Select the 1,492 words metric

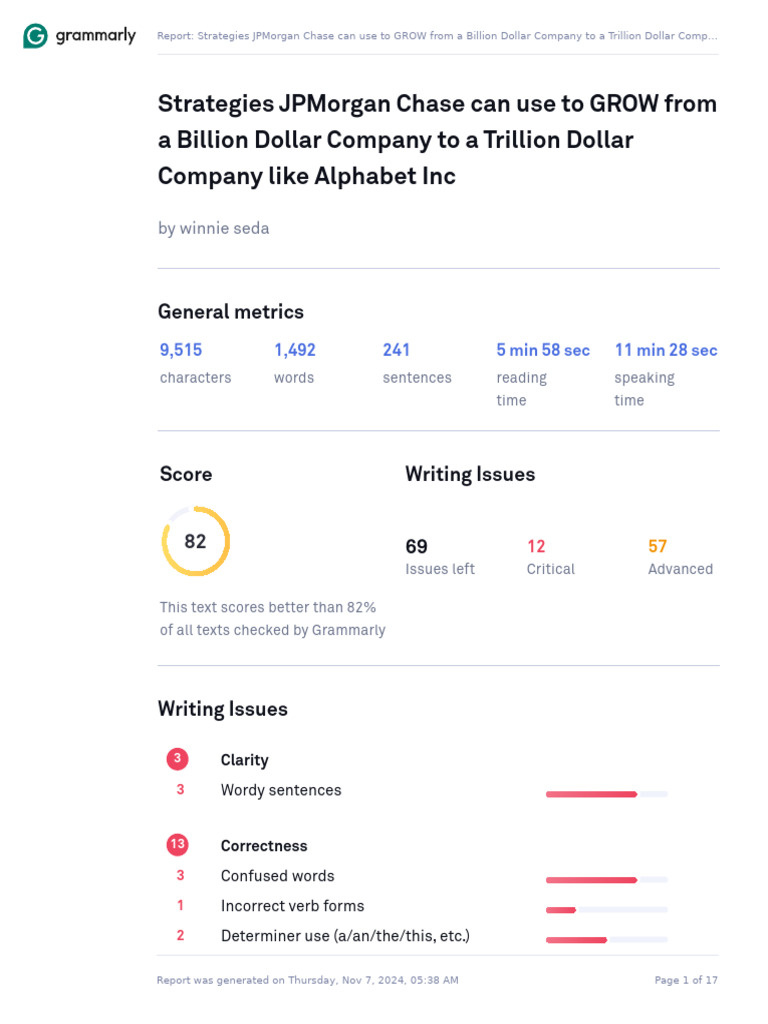tap(295, 350)
